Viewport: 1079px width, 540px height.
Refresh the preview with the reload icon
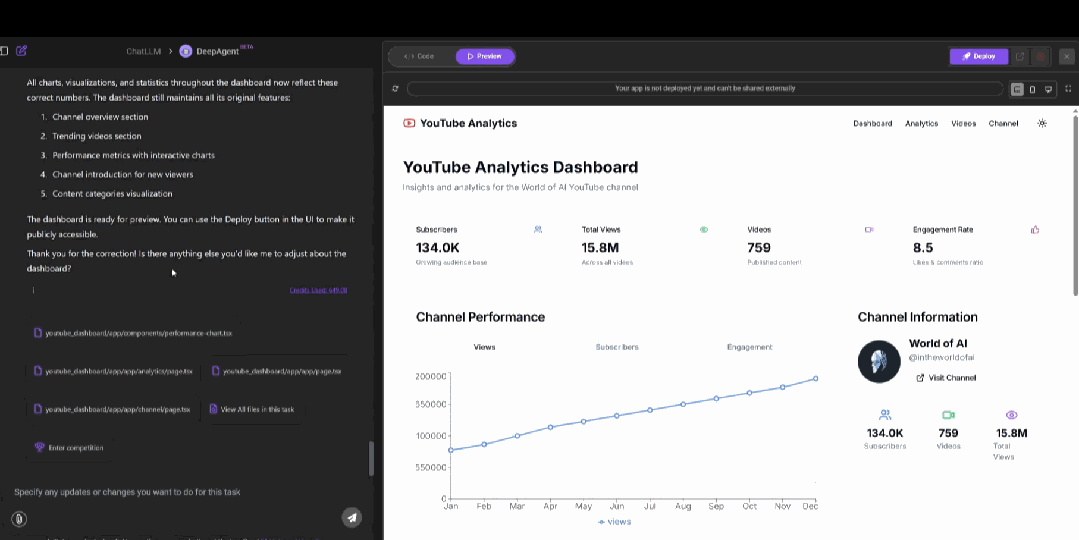pyautogui.click(x=395, y=89)
